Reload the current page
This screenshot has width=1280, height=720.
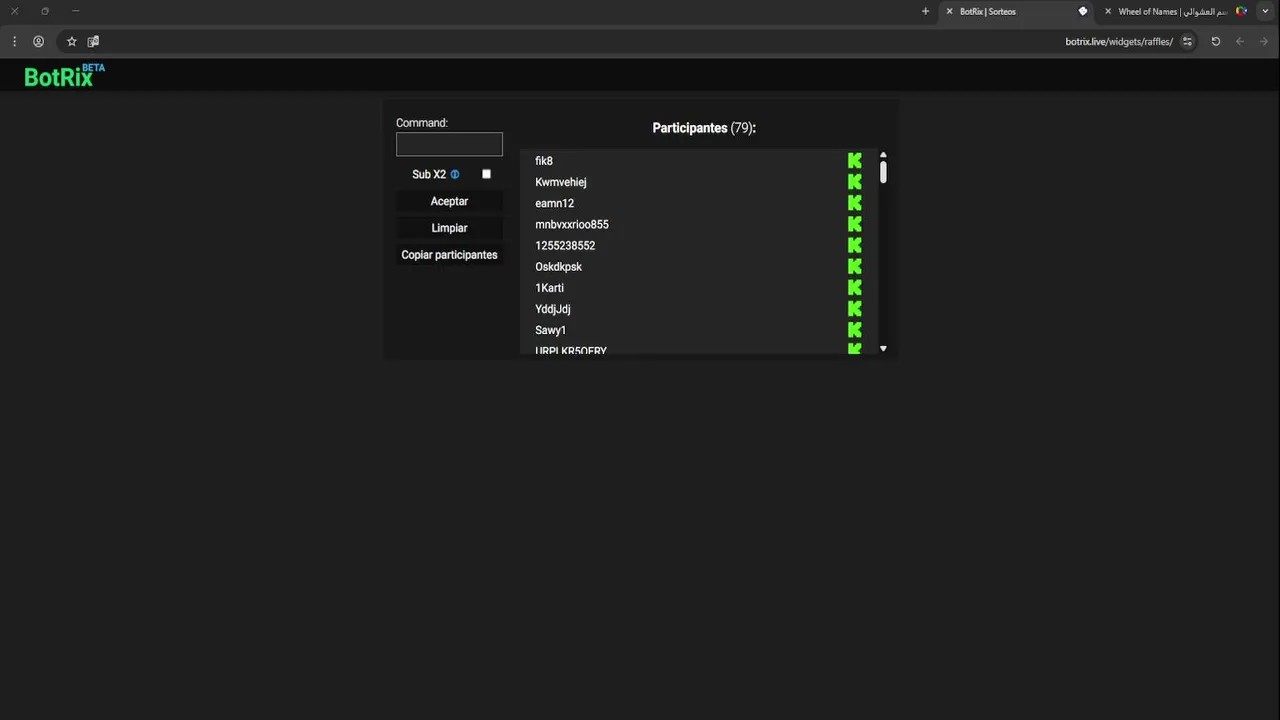tap(1215, 41)
